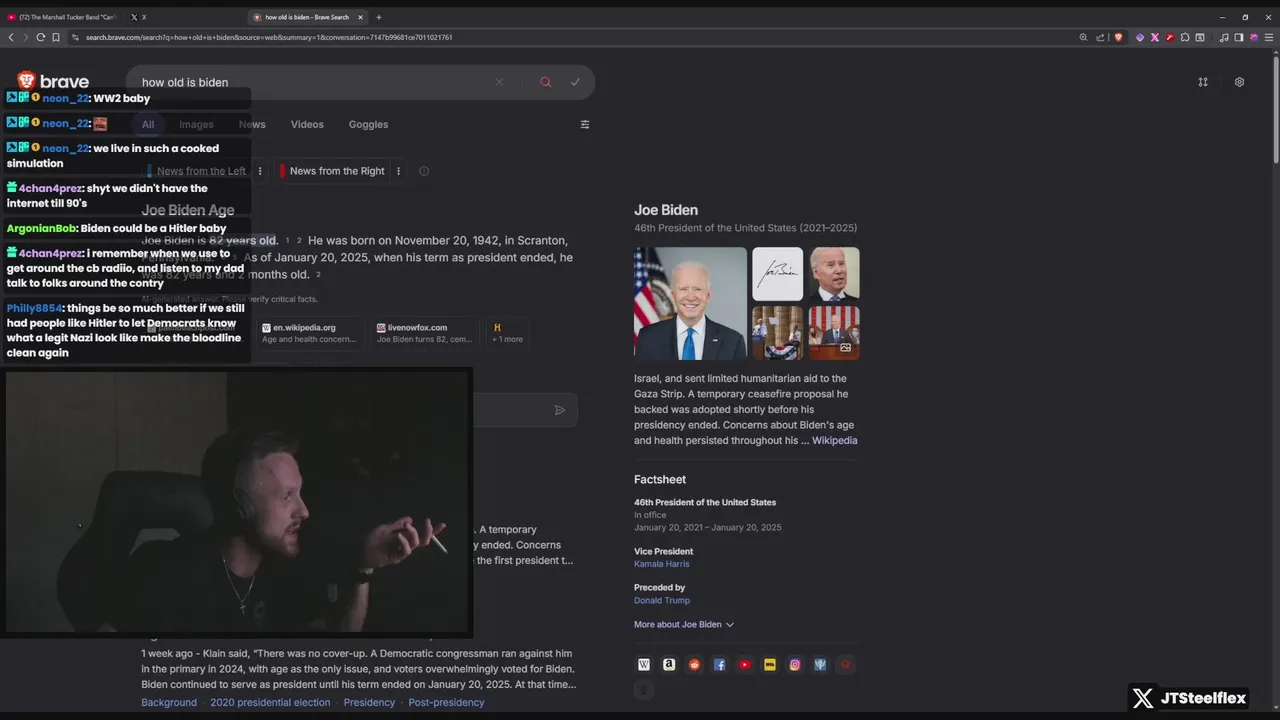1280x720 pixels.
Task: Open livenowfox.com source citation
Action: pyautogui.click(x=424, y=333)
